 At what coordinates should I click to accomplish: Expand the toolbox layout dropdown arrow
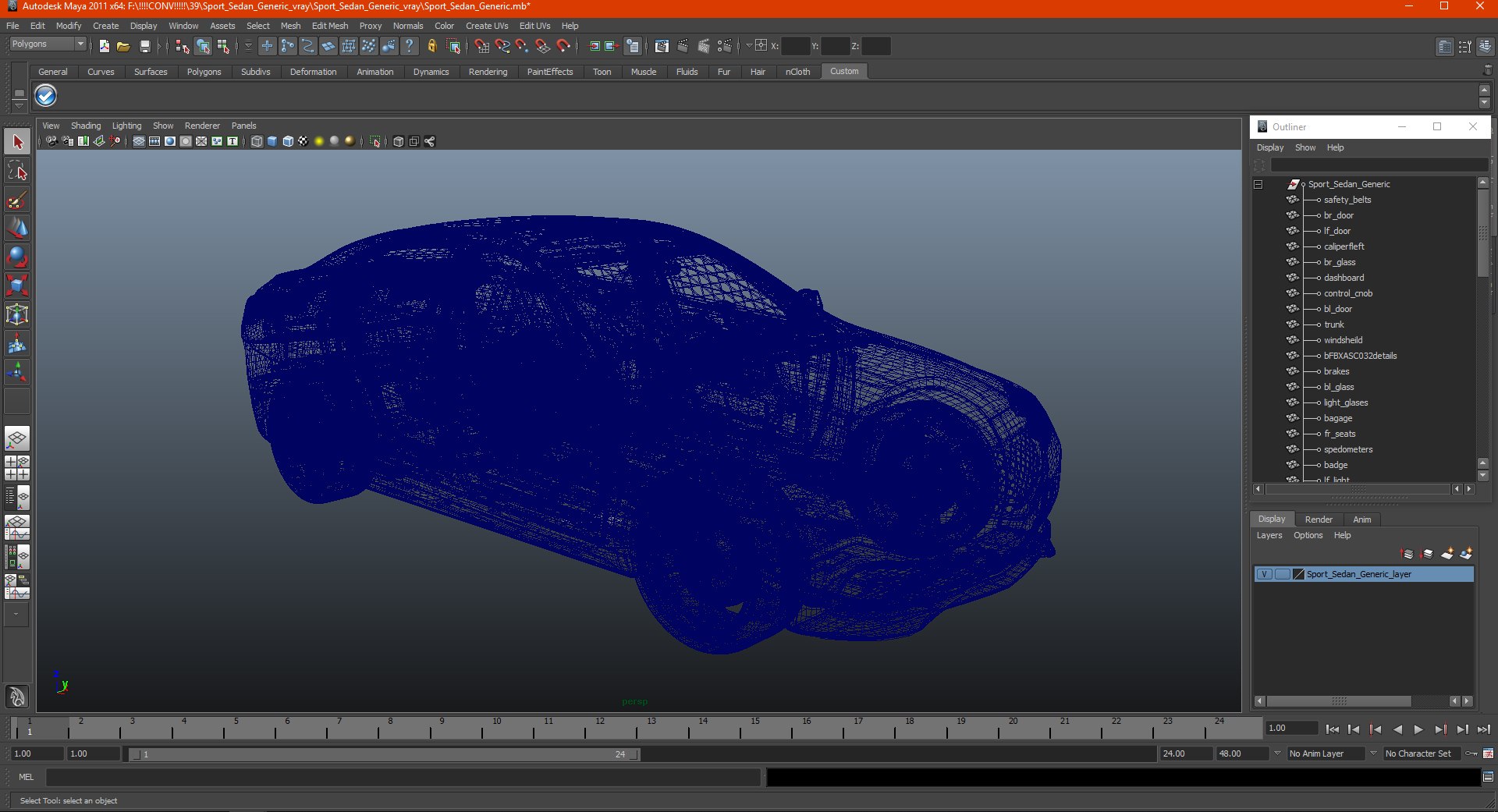pyautogui.click(x=16, y=615)
